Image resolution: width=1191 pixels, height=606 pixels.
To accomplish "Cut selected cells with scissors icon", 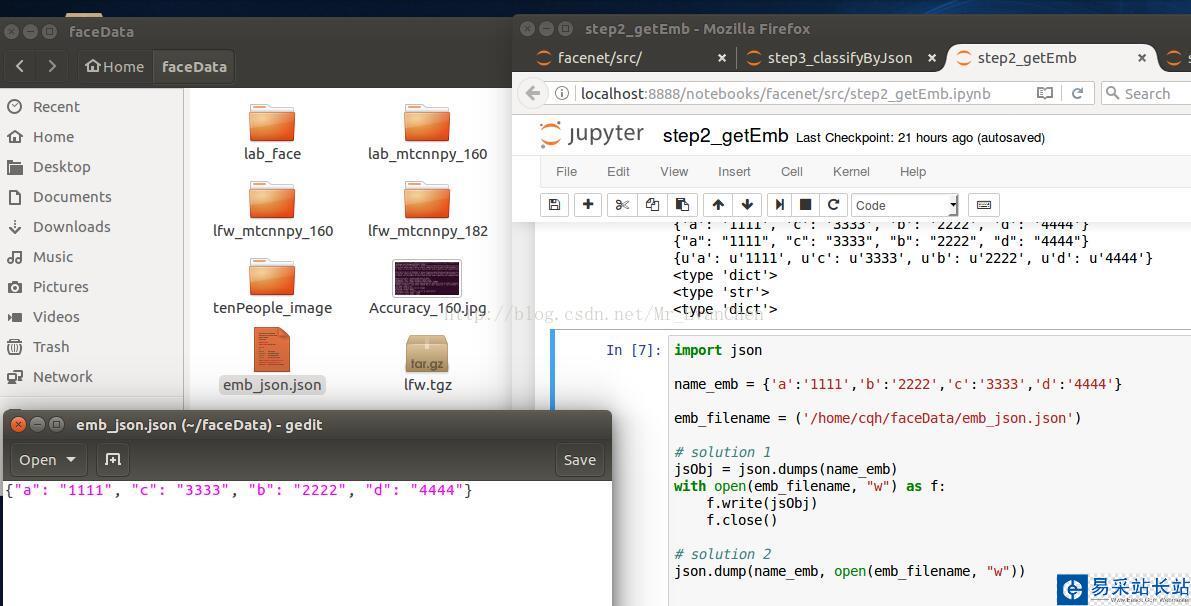I will (622, 205).
